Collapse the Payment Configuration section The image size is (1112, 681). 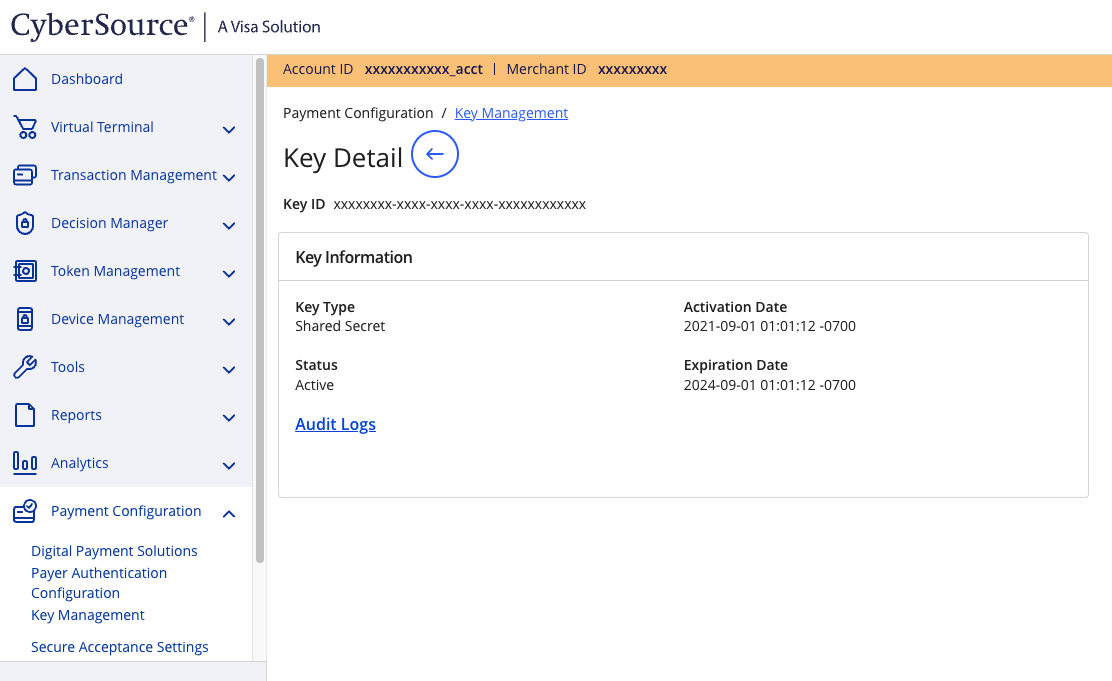click(229, 513)
